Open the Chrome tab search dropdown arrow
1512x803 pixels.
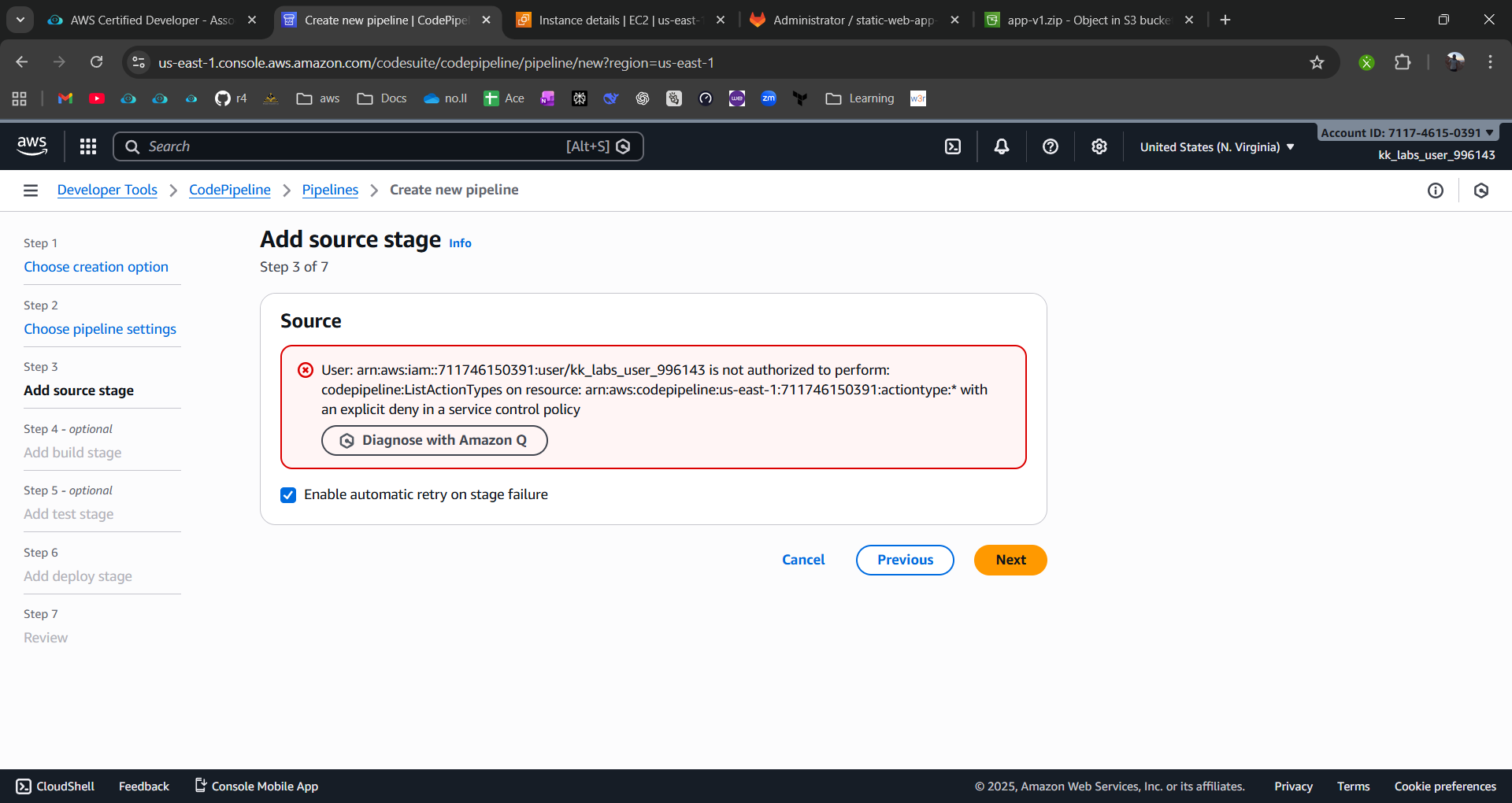[20, 20]
